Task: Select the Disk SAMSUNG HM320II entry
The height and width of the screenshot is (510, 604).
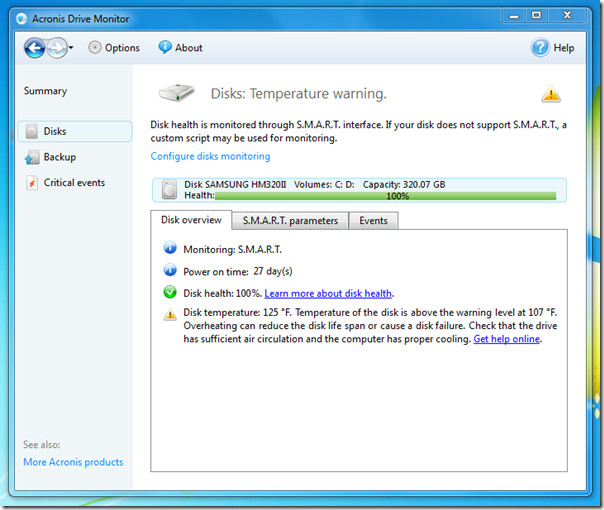Action: click(359, 190)
